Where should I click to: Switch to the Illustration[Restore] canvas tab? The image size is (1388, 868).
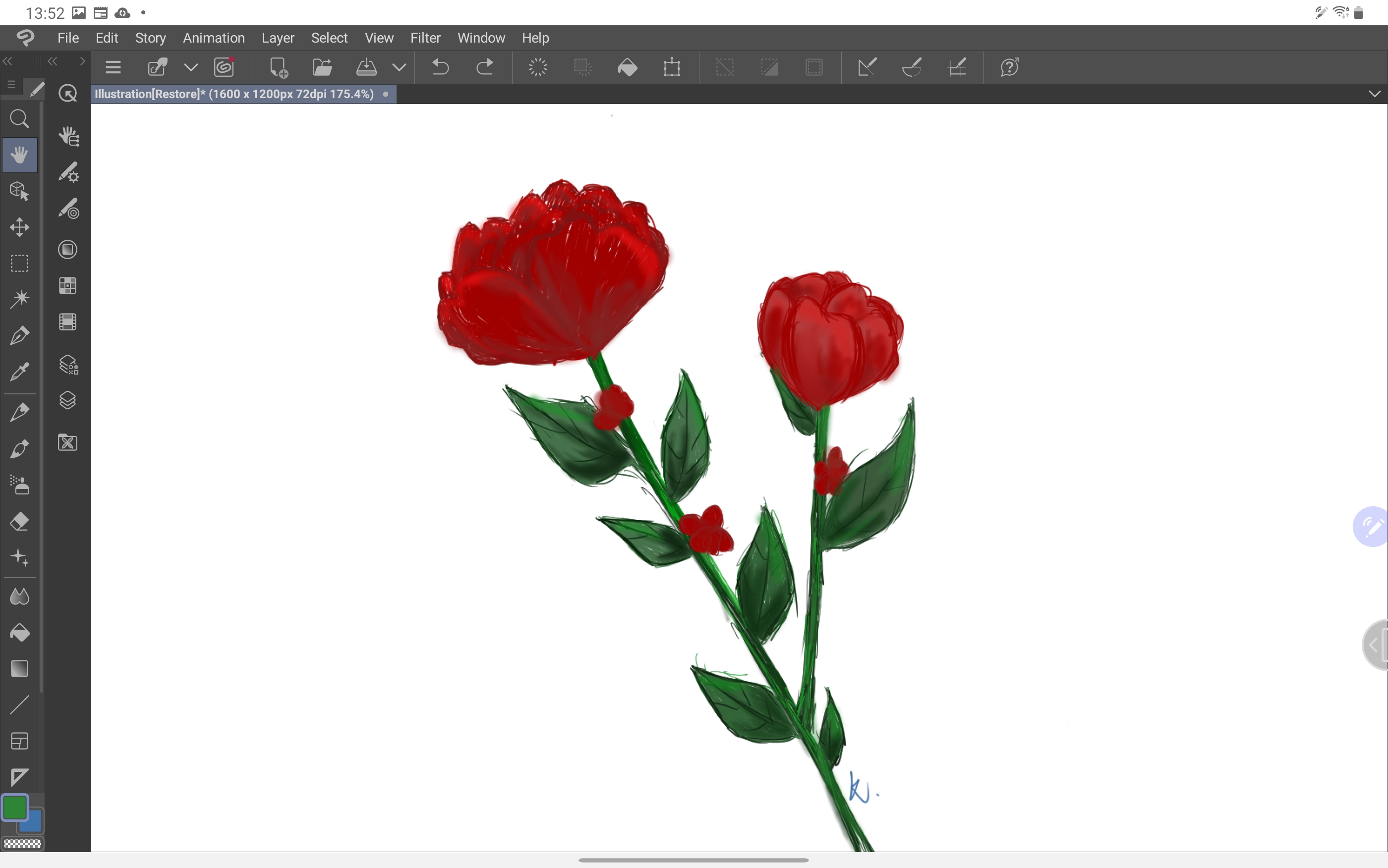pos(234,94)
